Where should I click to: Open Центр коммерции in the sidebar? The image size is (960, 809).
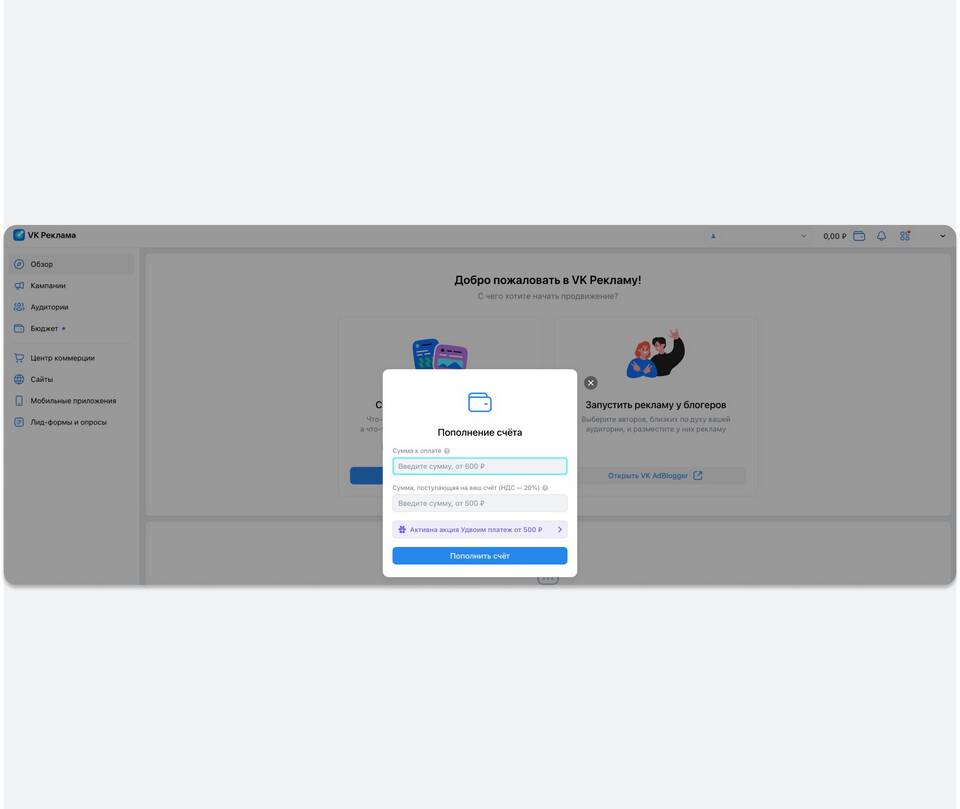click(x=71, y=358)
